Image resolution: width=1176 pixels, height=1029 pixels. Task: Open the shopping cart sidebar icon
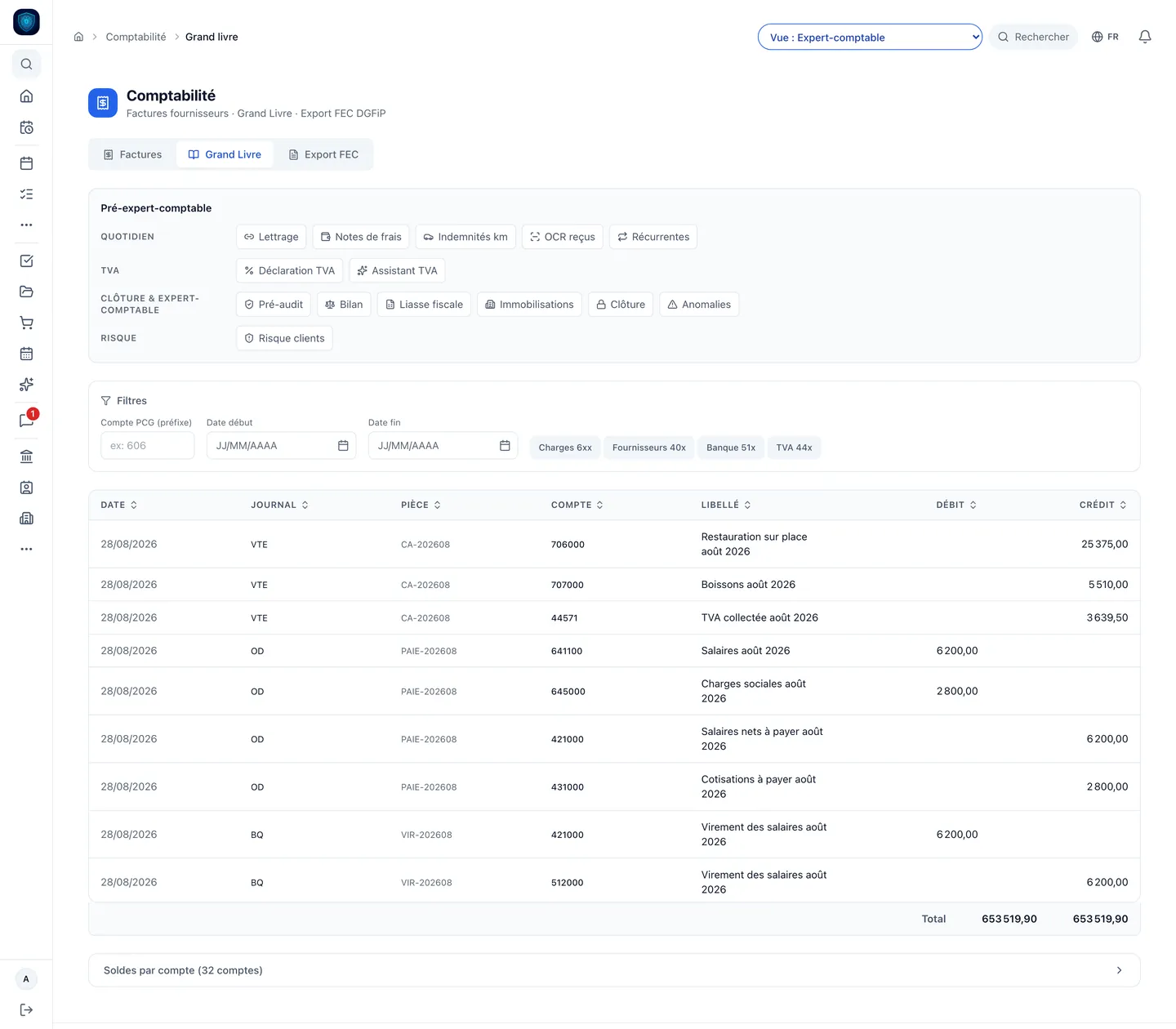[x=26, y=323]
